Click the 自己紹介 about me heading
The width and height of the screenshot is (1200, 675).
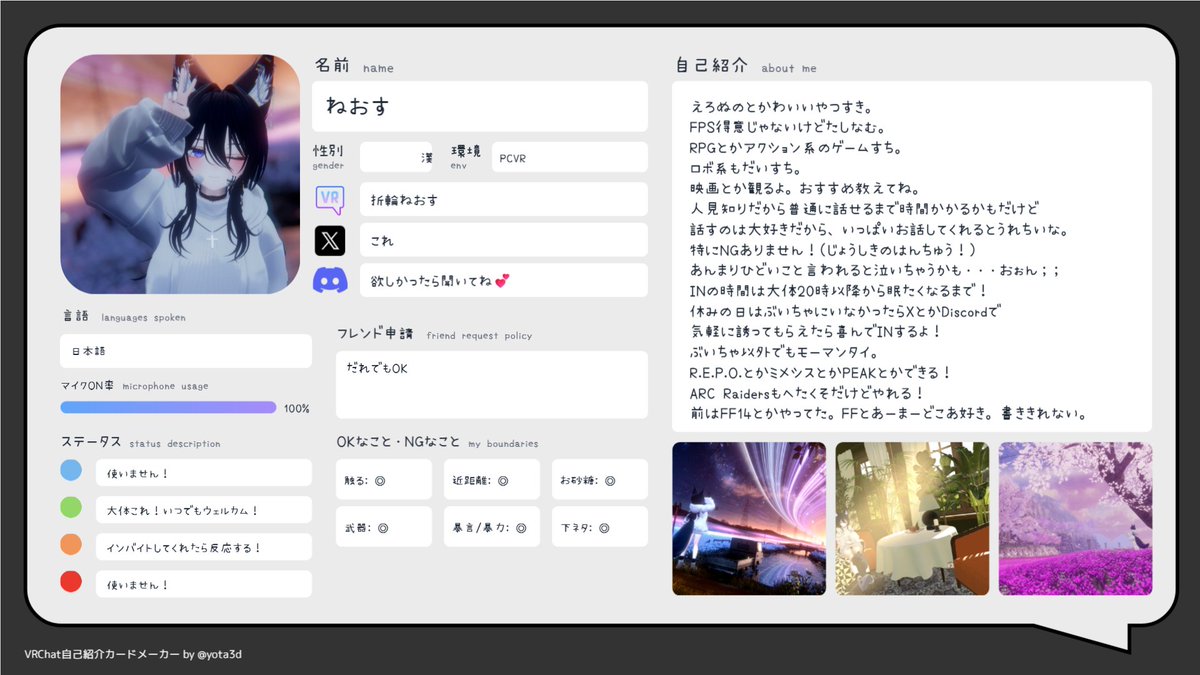tap(746, 66)
